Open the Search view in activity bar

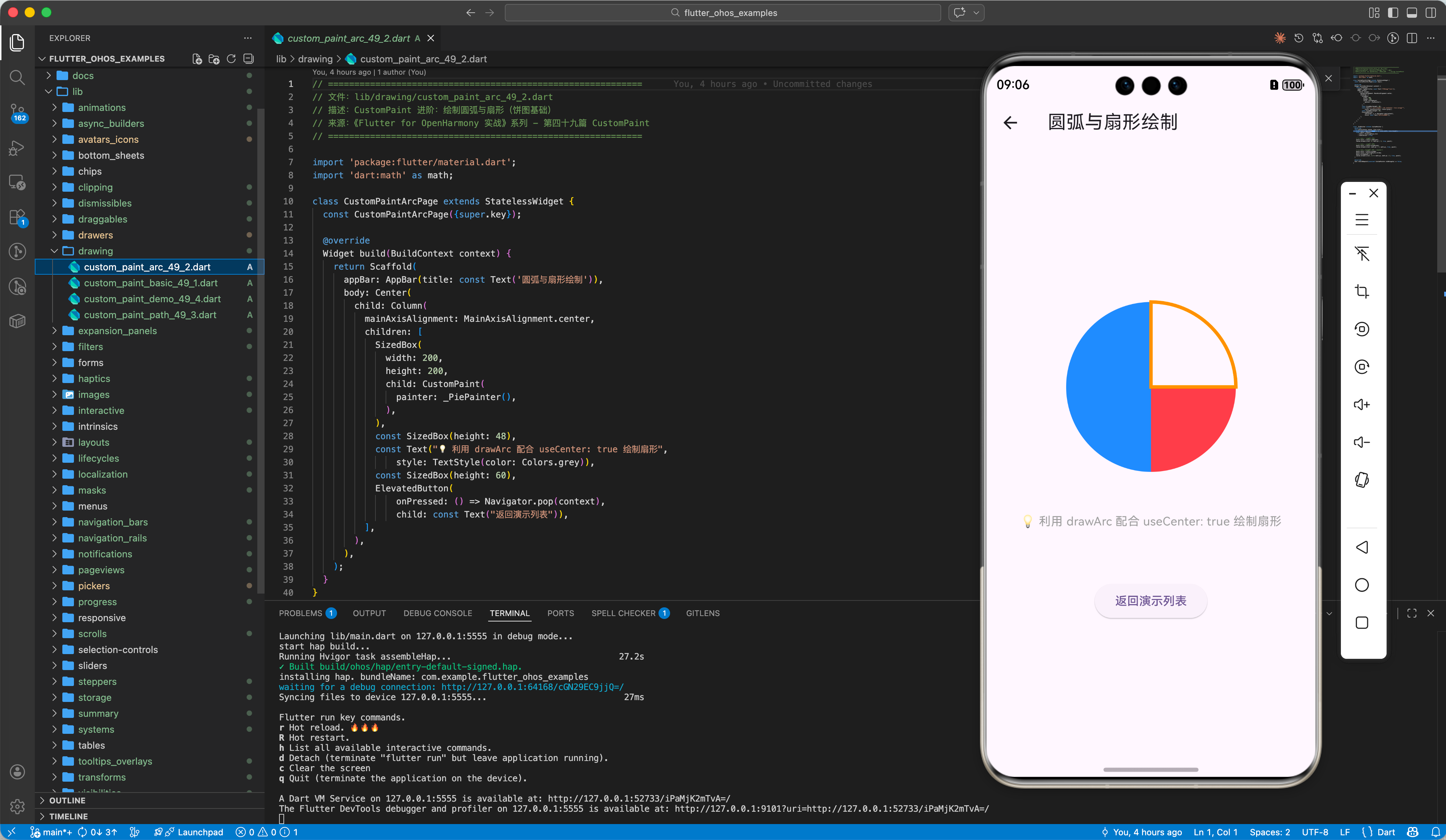[x=17, y=77]
